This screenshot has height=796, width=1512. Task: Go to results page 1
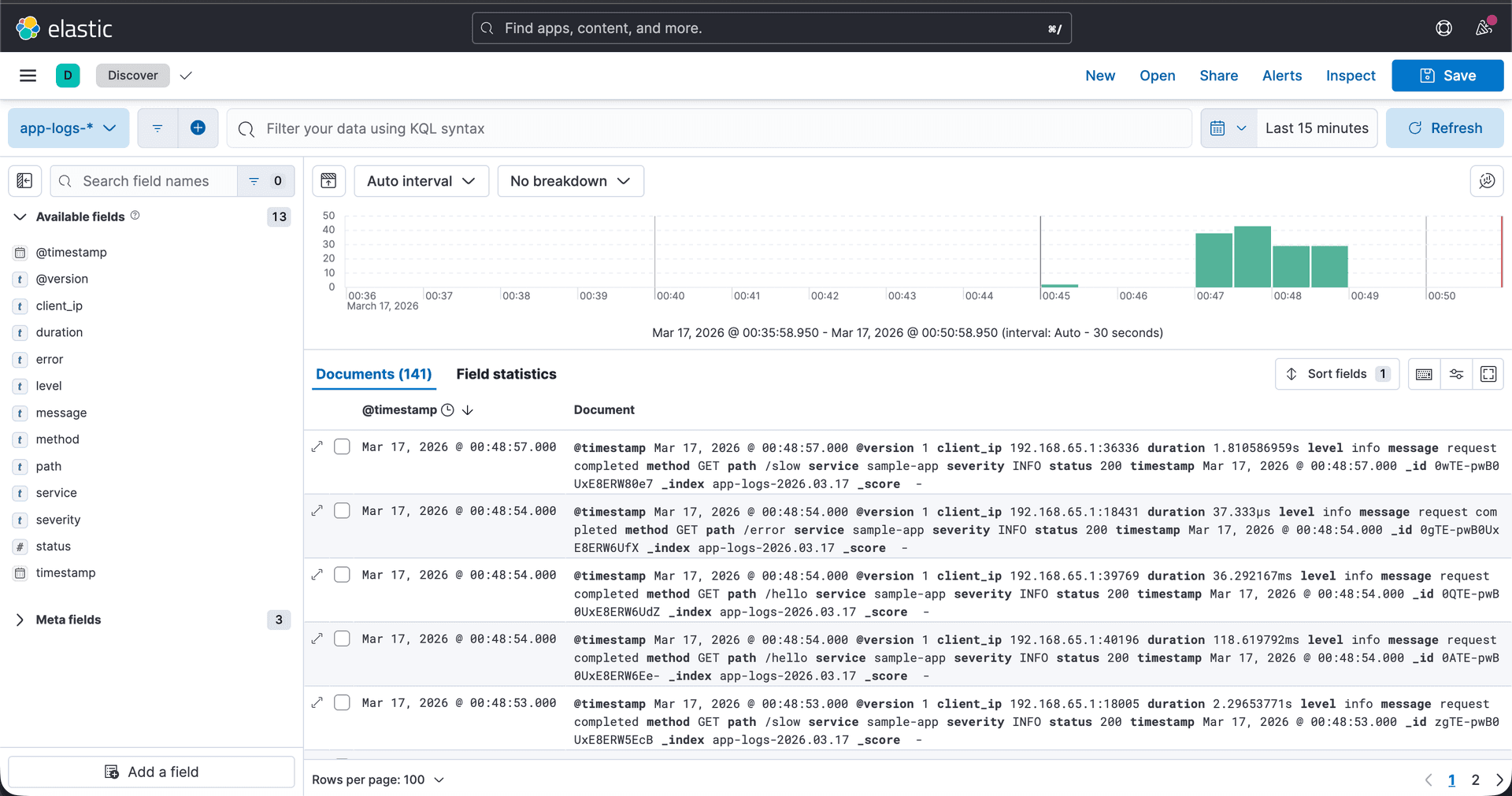coord(1451,780)
